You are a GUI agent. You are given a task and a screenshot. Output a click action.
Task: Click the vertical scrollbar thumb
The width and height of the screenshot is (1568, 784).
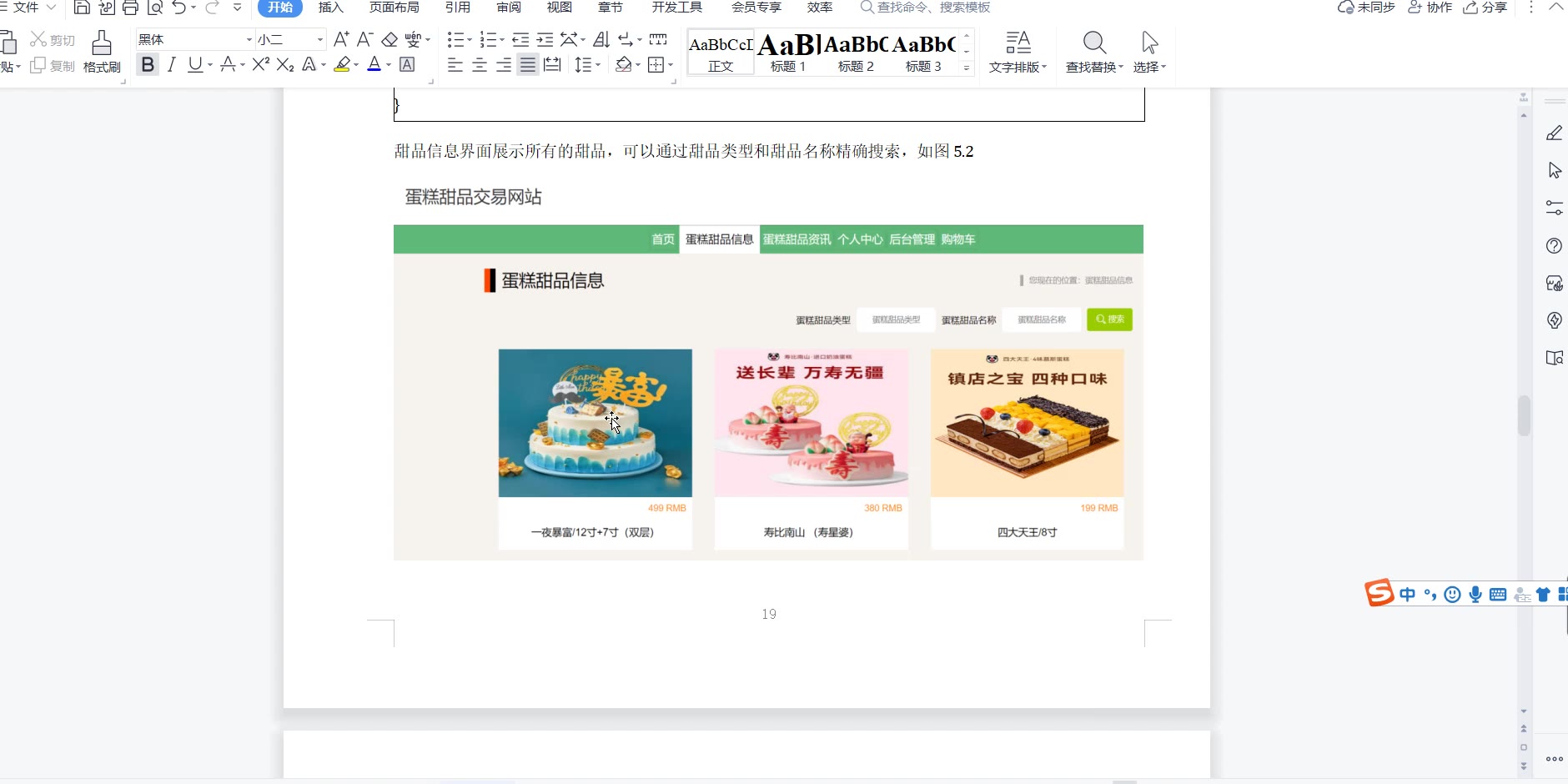1524,415
